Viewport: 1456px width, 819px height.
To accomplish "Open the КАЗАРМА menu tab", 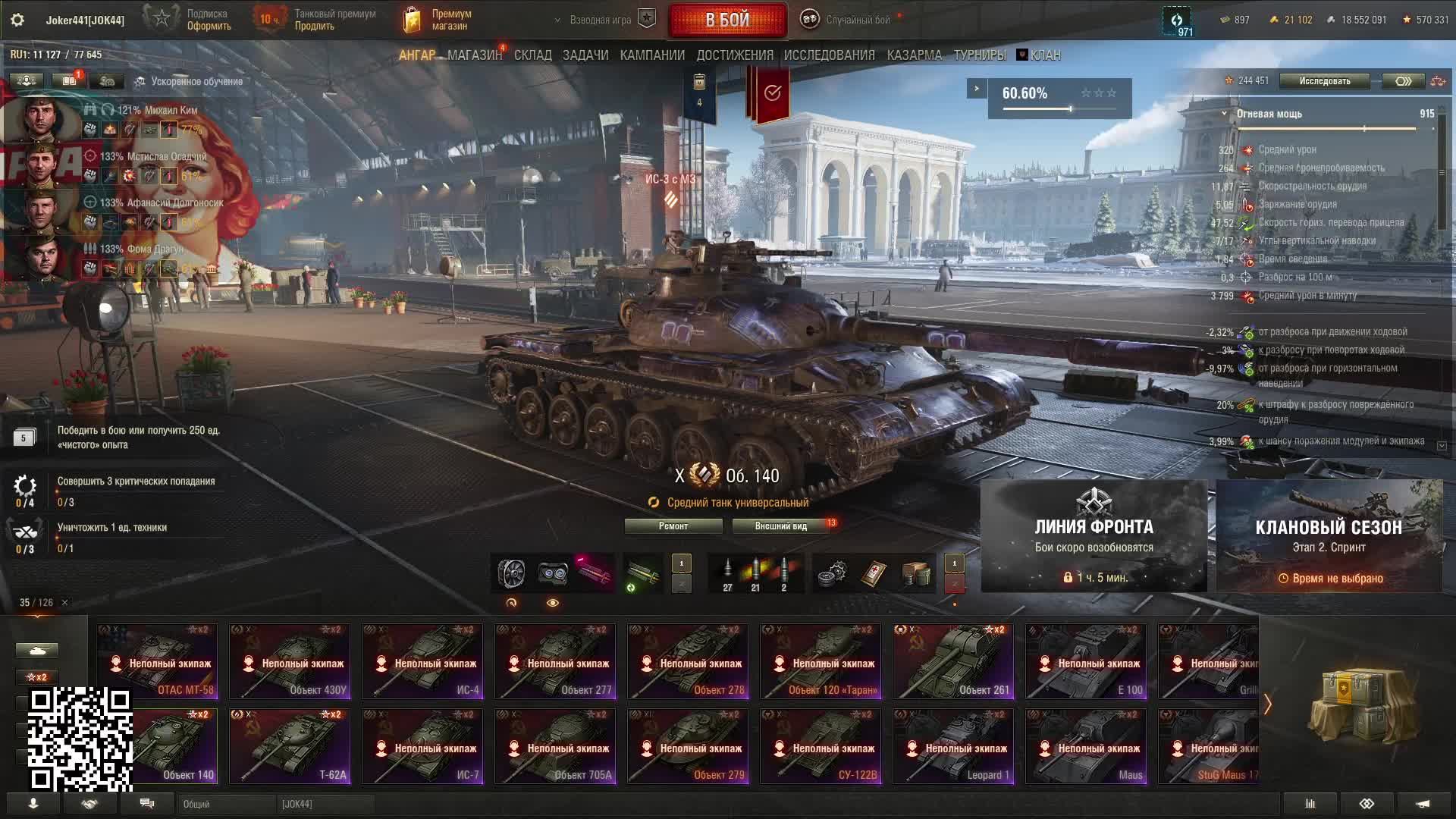I will pos(914,55).
